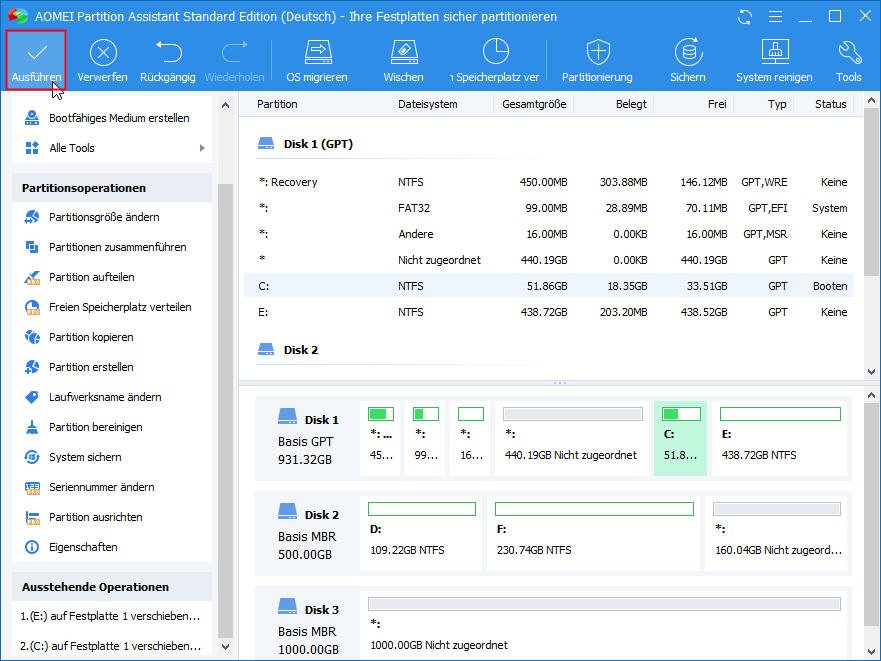Viewport: 881px width, 661px height.
Task: Undo with the Rückgängig toolbar icon
Action: click(x=167, y=52)
